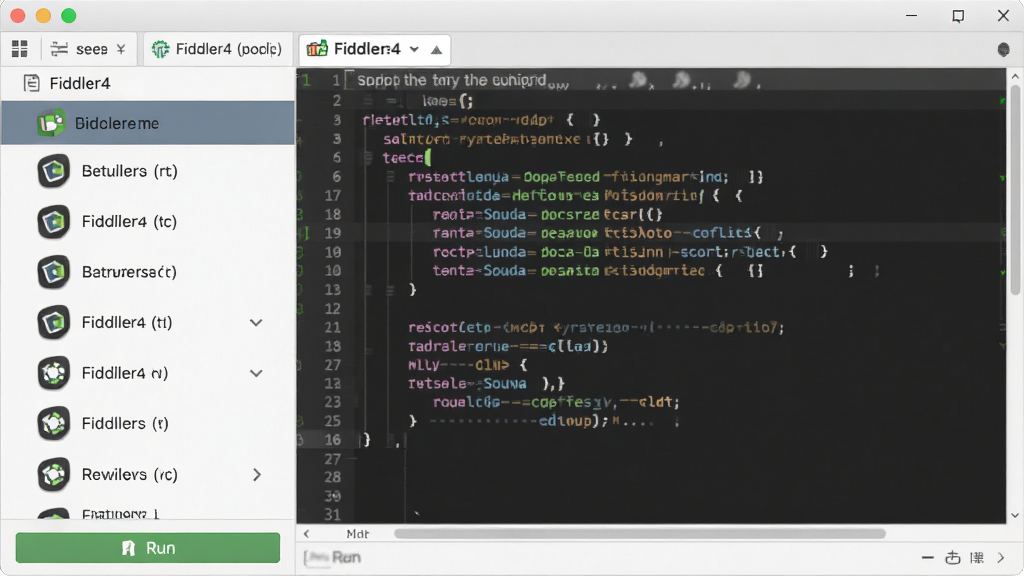The width and height of the screenshot is (1024, 576).
Task: Click the vertical scrollbar's up arrow
Action: pos(1015,76)
